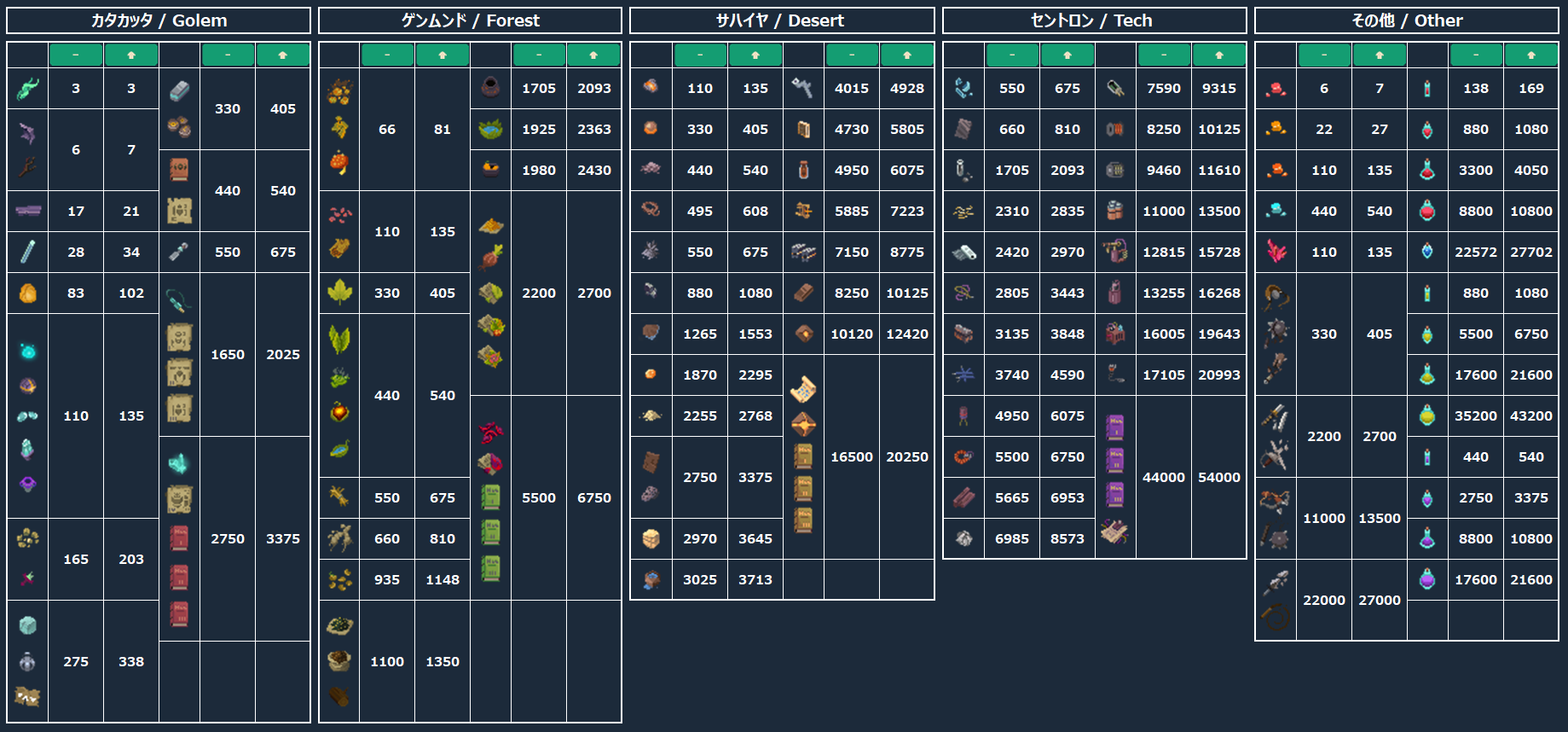Click the 44000 price cell in Tech table
Viewport: 1568px width, 732px height.
coord(1164,477)
